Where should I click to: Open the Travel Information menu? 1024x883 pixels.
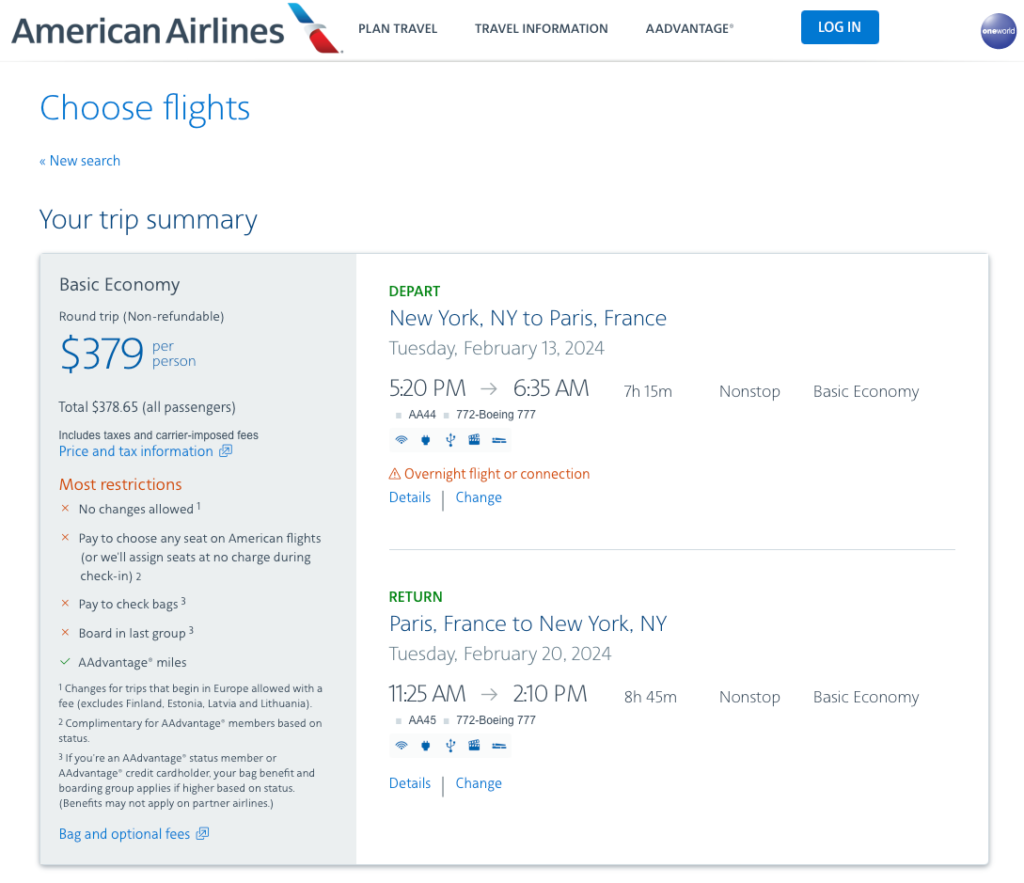click(x=541, y=29)
